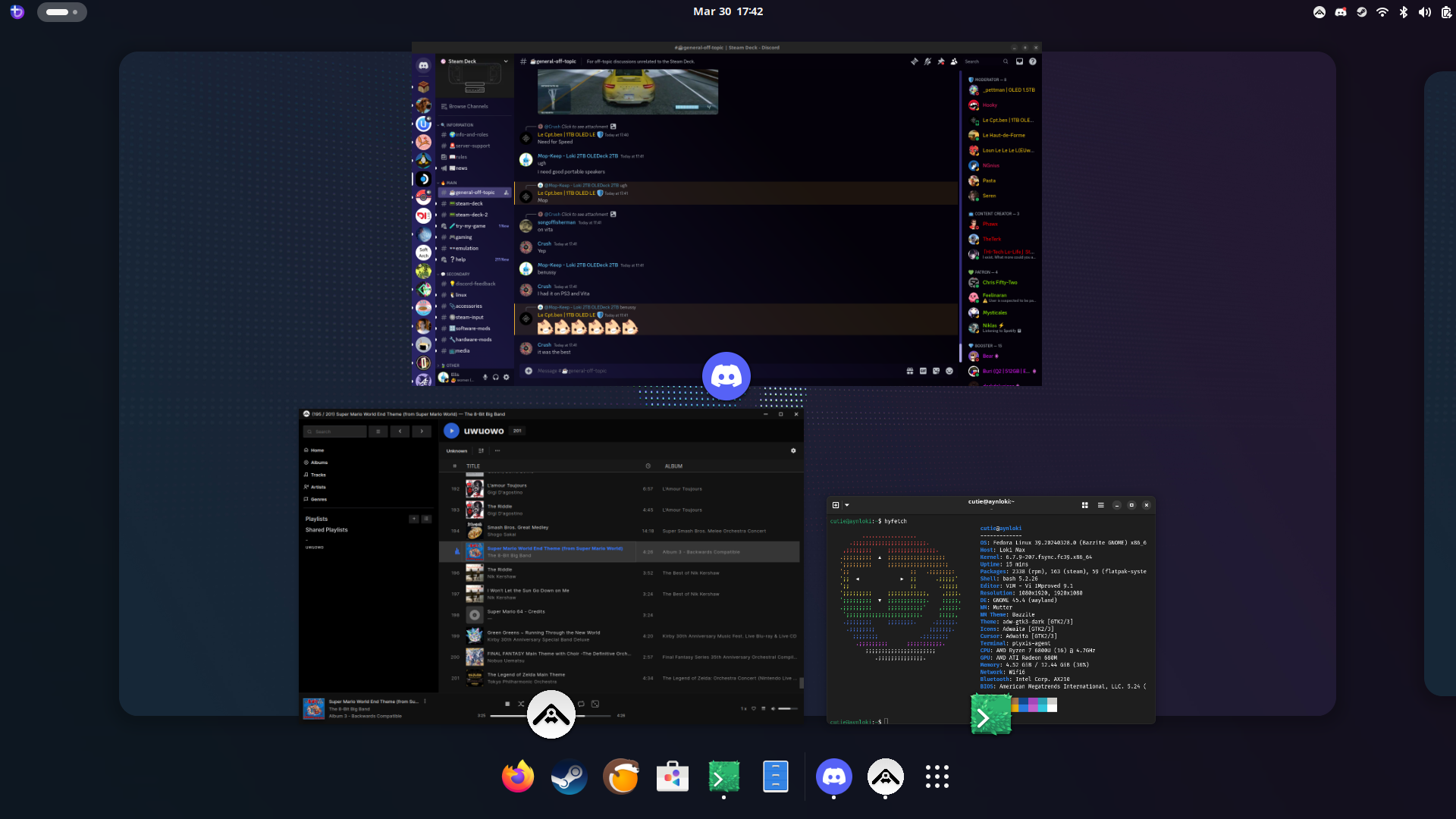Click the terminal hamburger menu icon
This screenshot has height=819, width=1456.
(1100, 505)
